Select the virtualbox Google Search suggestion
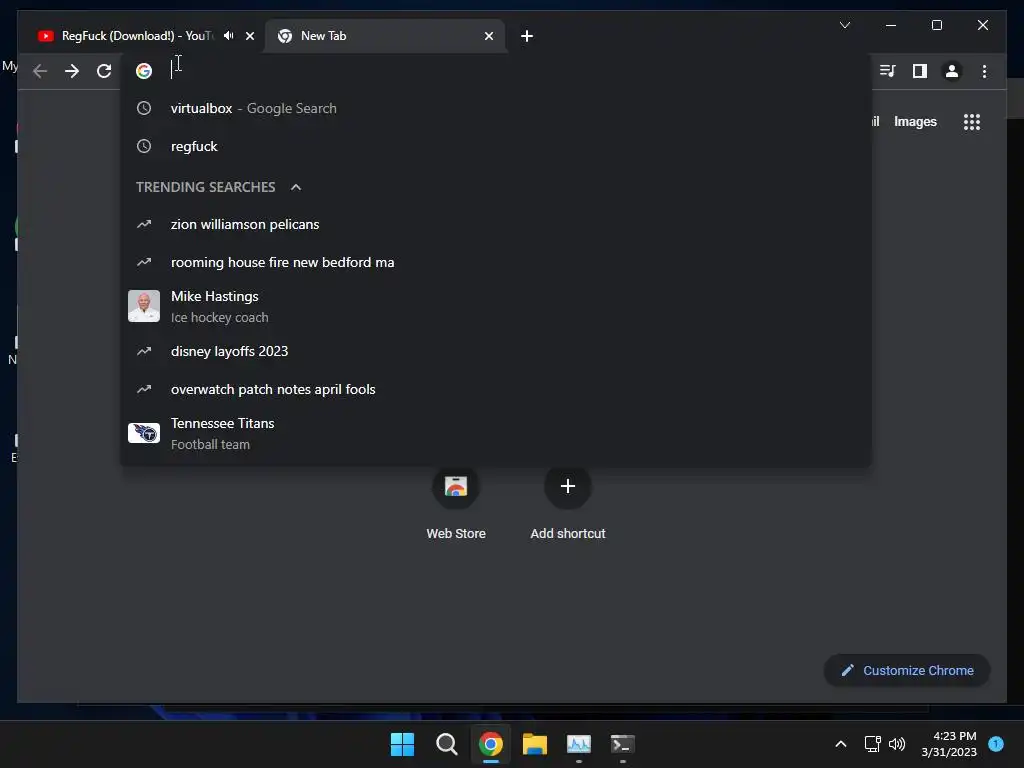 496,108
